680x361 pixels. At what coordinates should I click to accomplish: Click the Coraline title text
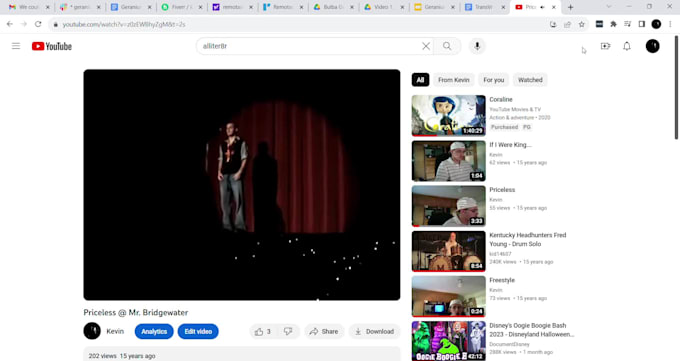coord(501,99)
